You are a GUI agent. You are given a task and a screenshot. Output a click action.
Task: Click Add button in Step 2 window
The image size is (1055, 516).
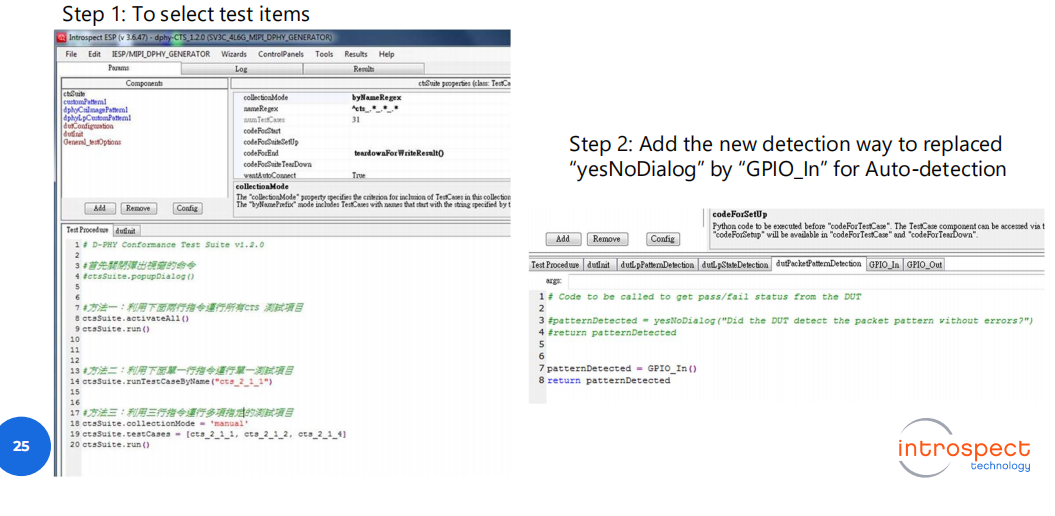click(x=563, y=239)
